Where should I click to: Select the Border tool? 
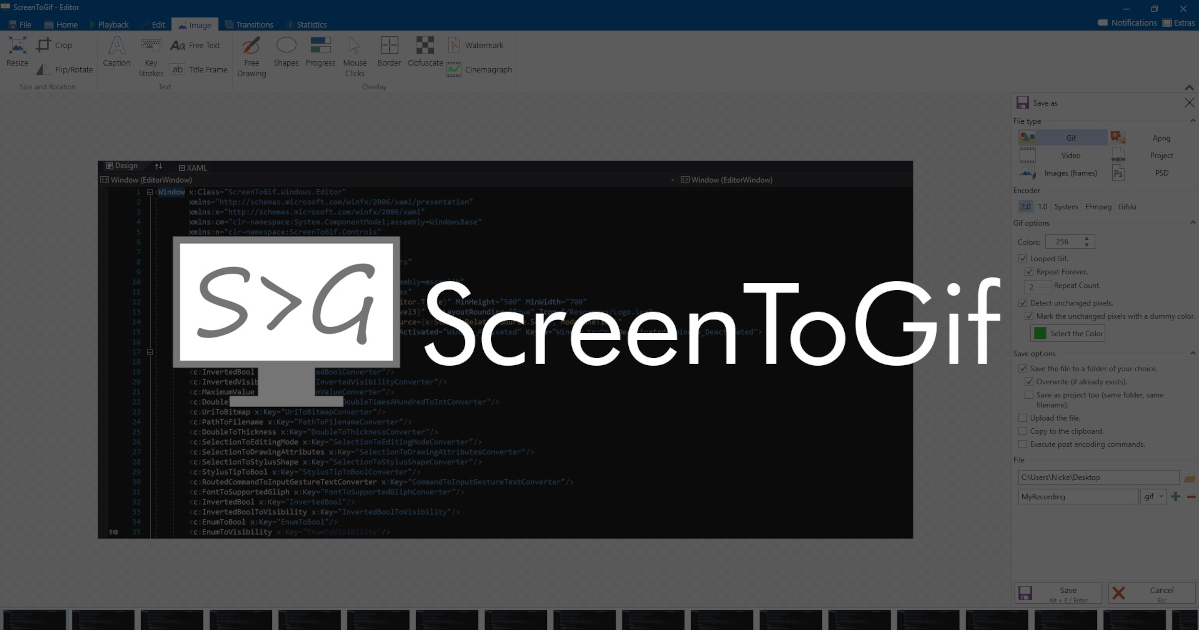[389, 52]
